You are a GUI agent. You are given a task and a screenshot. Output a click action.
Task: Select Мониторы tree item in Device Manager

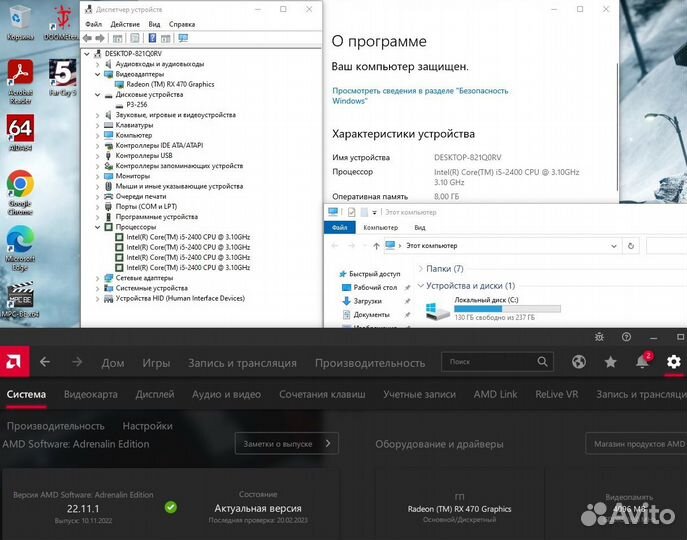click(x=132, y=176)
